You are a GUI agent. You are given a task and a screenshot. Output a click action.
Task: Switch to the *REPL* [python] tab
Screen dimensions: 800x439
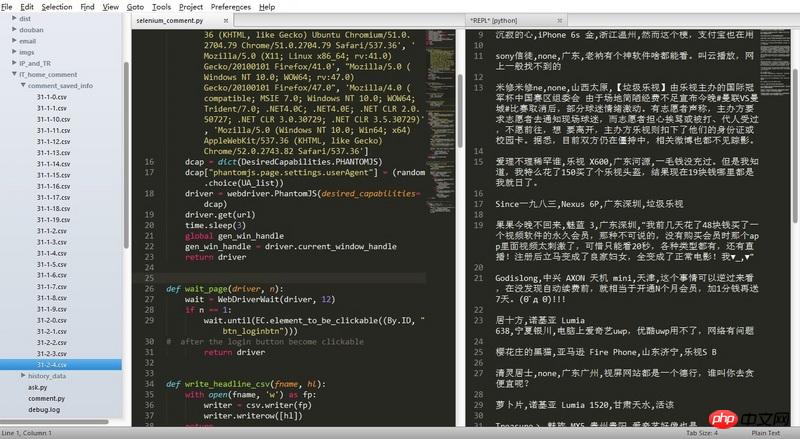[500, 20]
